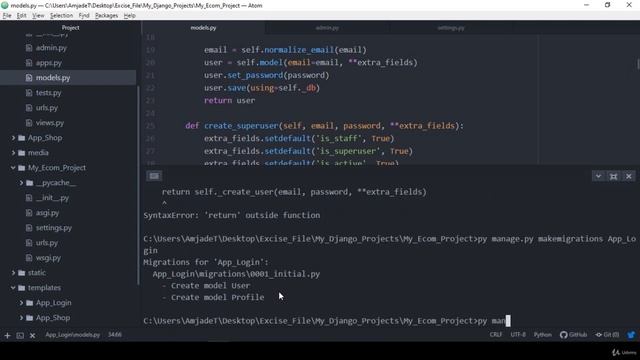Open __init__.py under My_Ecom_Project
Image resolution: width=640 pixels, height=360 pixels.
click(52, 198)
